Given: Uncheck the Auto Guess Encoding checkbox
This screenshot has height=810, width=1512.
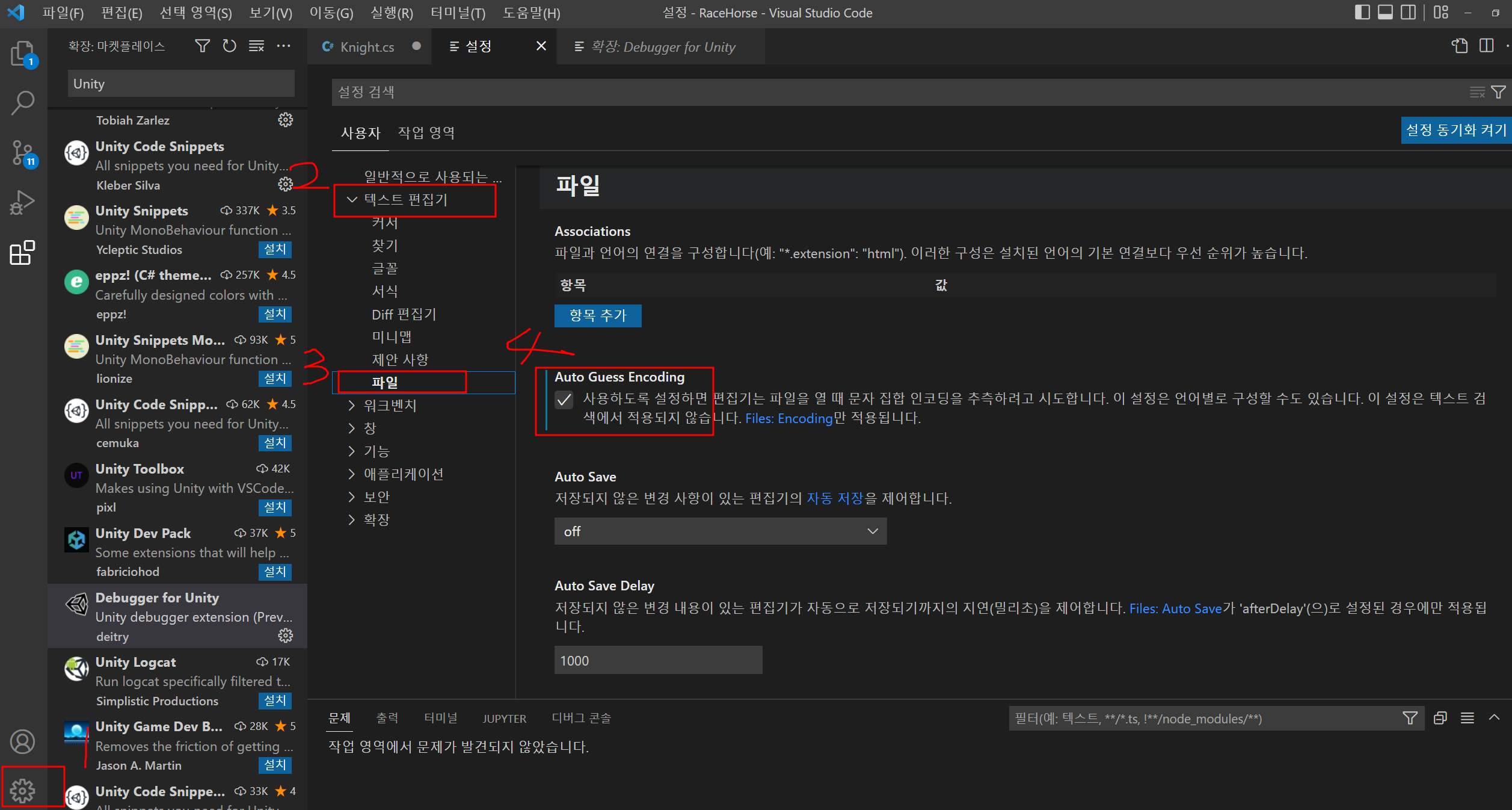Looking at the screenshot, I should [564, 399].
